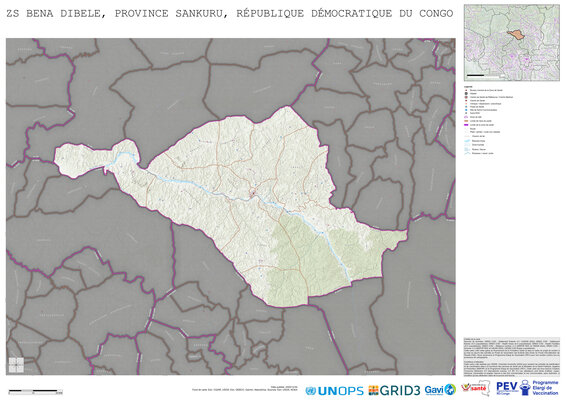This screenshot has height=400, width=566.
Task: Click the data sources text block at right
Action: coord(511,357)
